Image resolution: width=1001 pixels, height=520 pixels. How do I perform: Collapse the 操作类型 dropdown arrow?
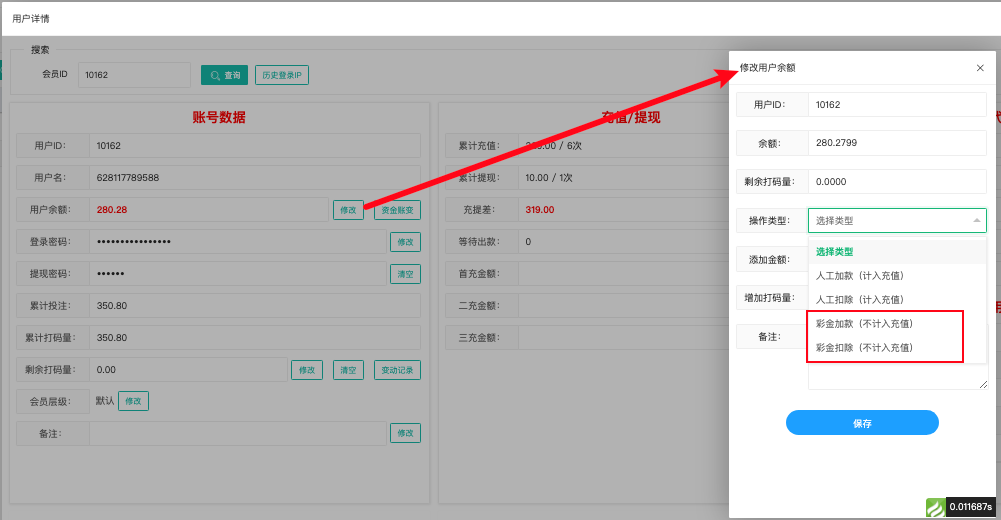click(x=977, y=220)
